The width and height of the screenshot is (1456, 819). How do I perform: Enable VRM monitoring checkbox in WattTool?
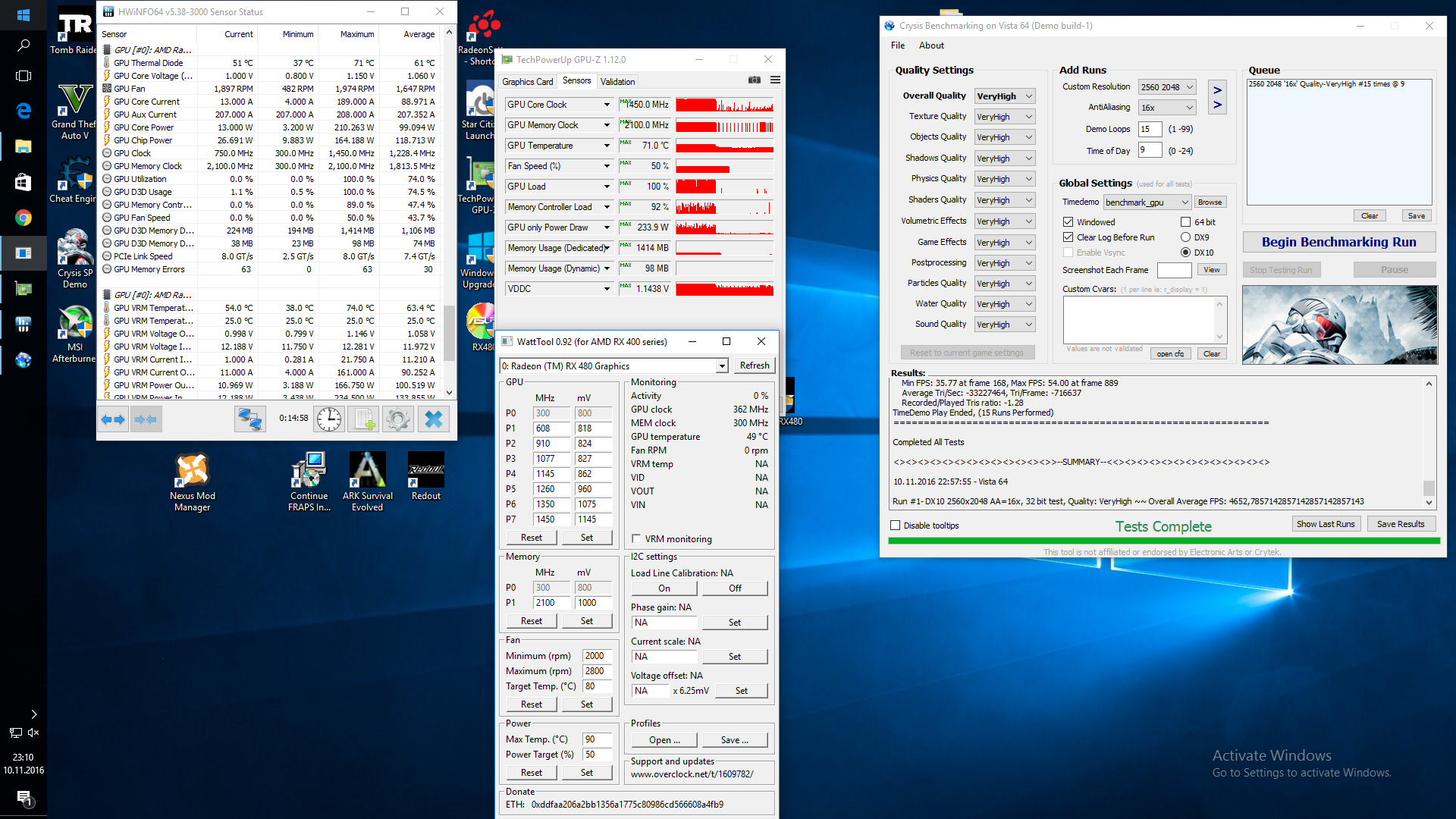(636, 539)
